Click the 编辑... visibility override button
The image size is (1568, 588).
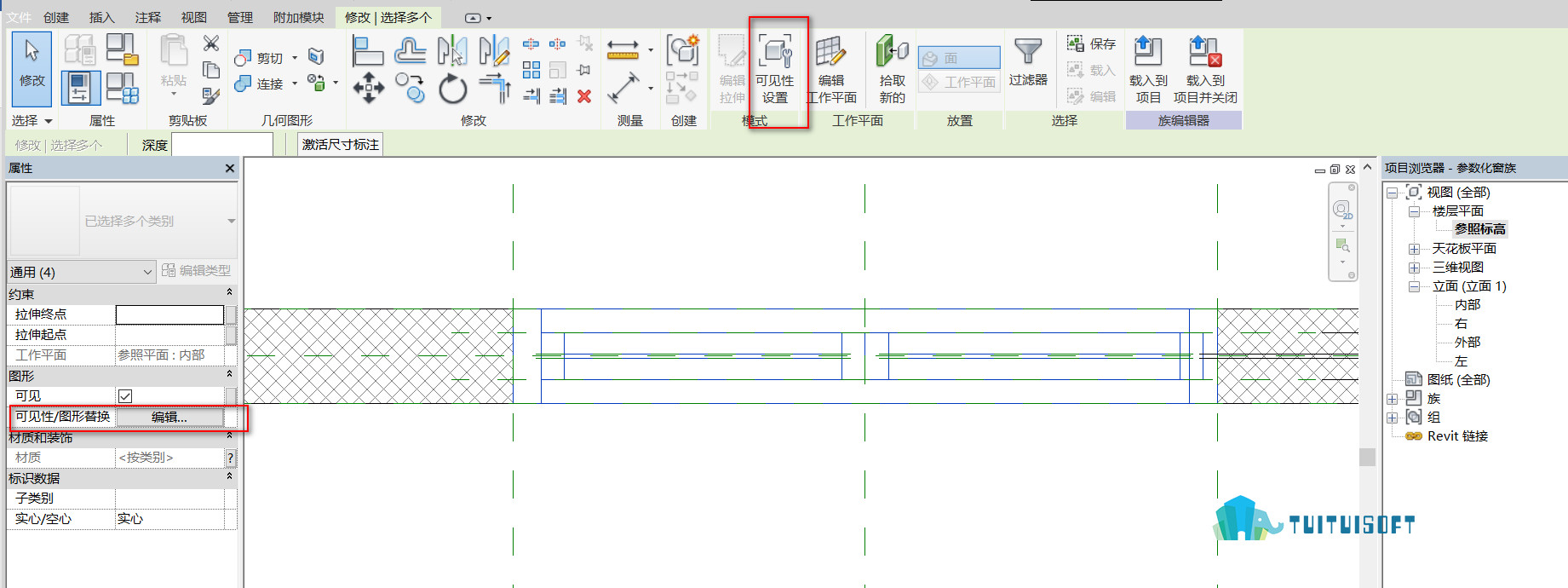(169, 417)
